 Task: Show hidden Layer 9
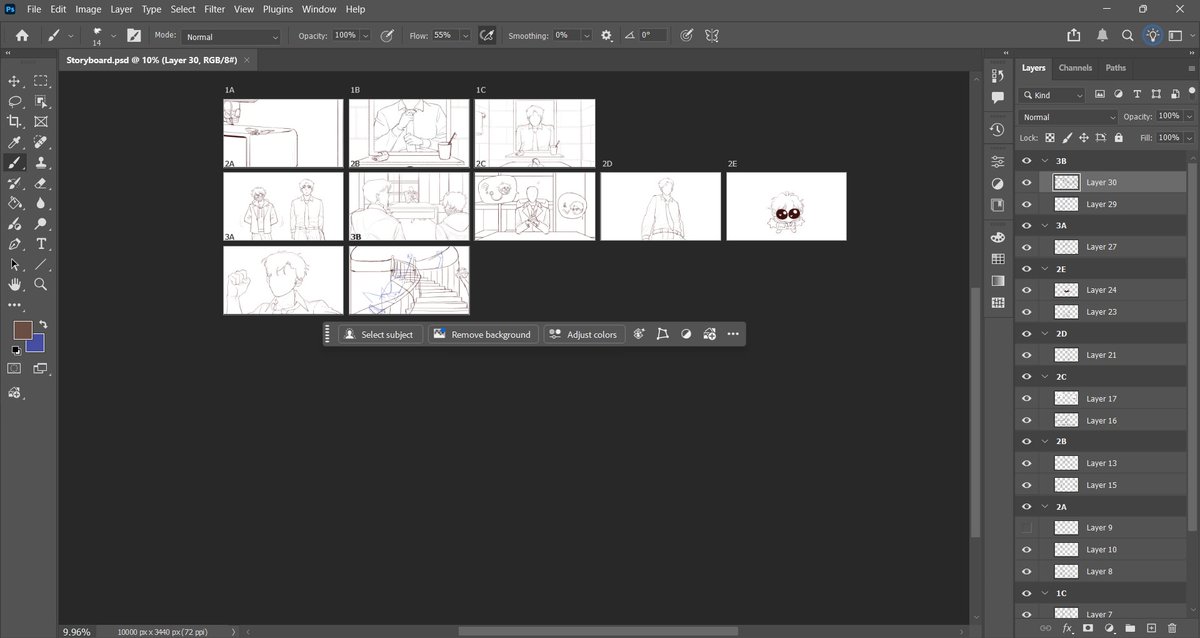(x=1027, y=527)
